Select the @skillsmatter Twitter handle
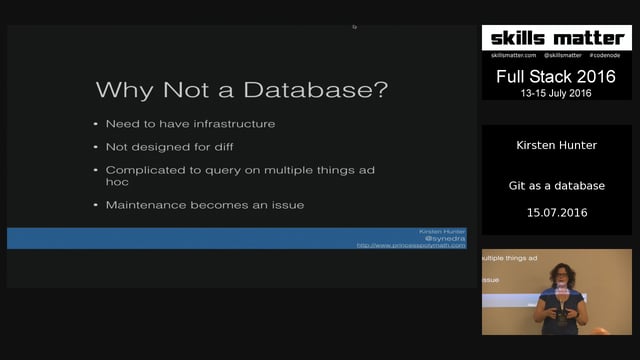The image size is (640, 360). (x=562, y=55)
